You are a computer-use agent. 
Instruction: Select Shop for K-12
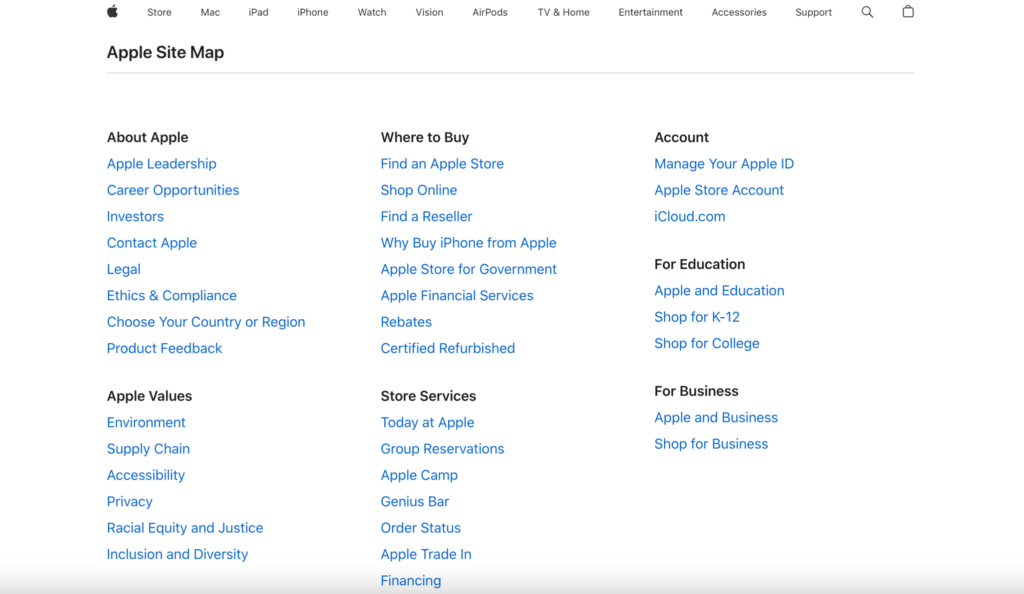click(x=697, y=317)
